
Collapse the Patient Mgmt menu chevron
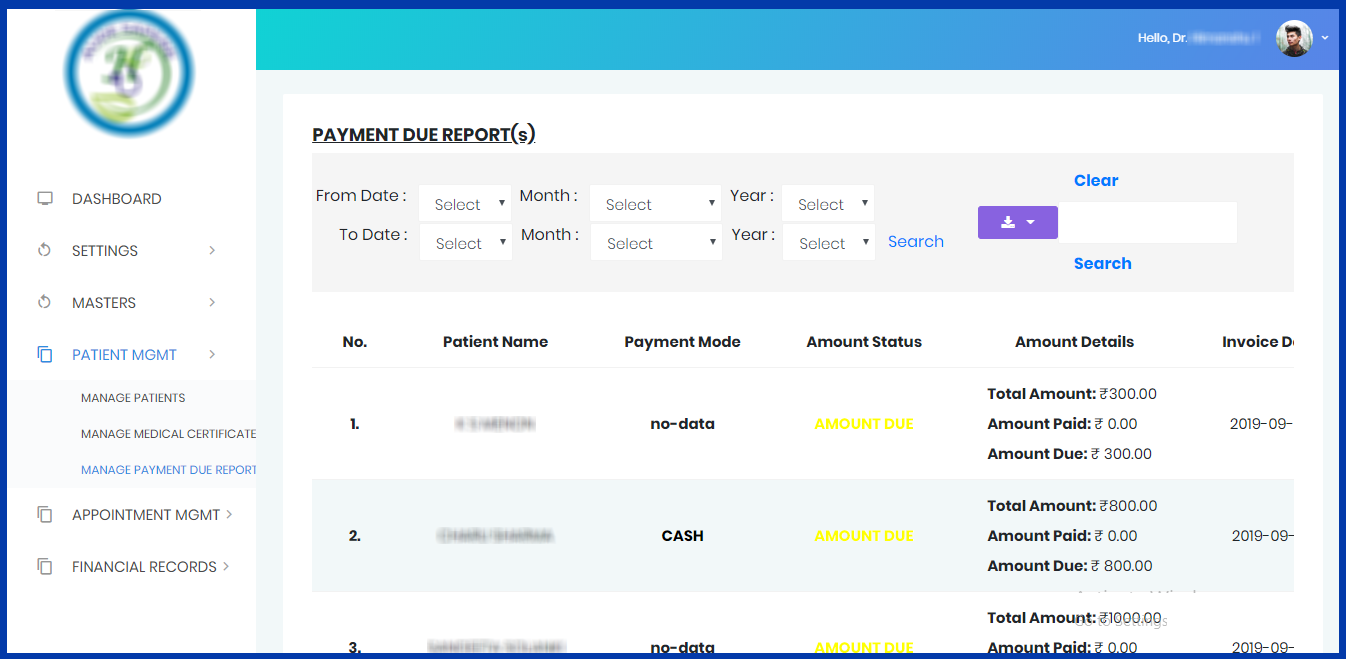pos(212,354)
